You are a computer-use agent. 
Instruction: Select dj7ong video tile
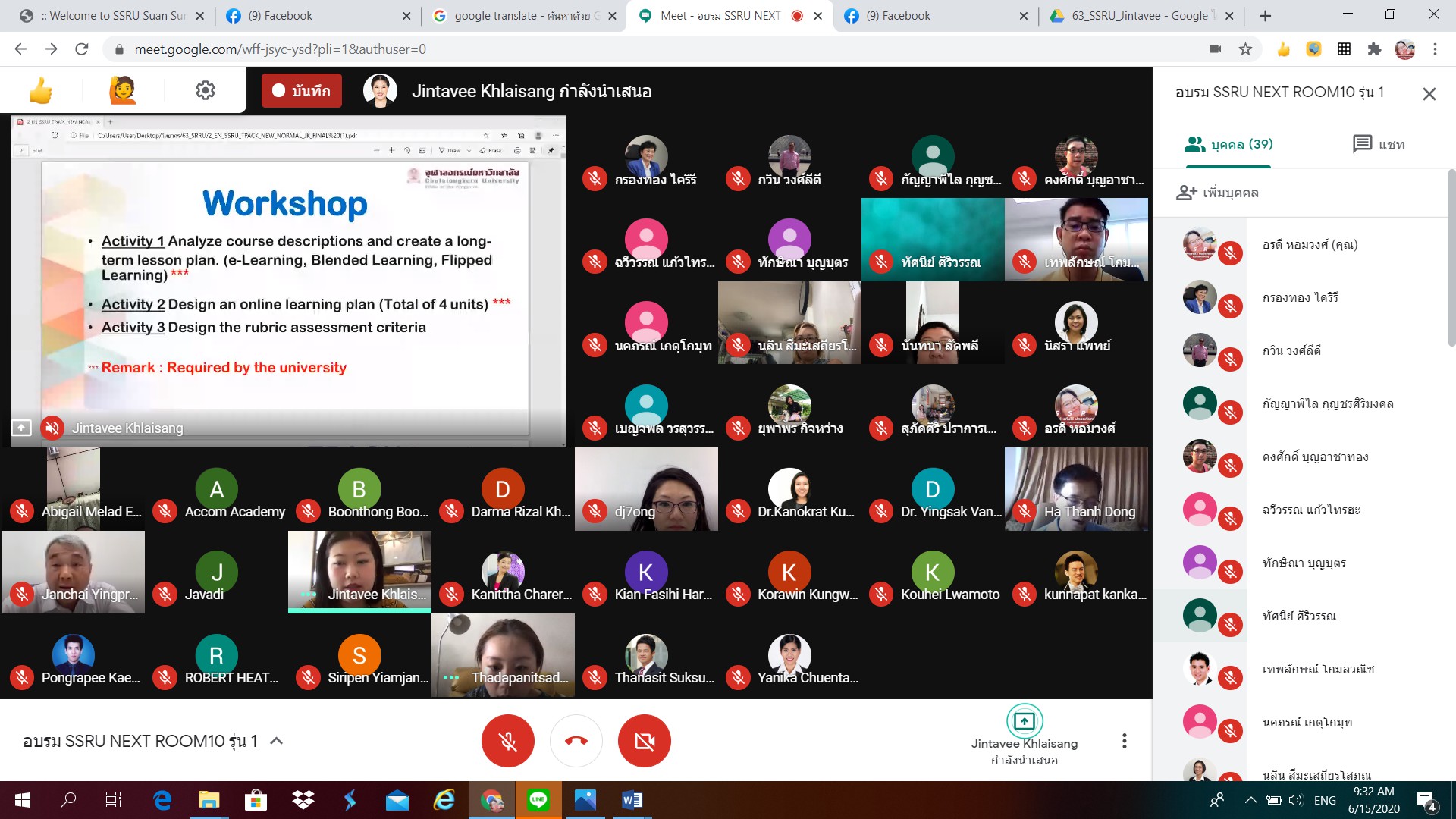click(x=646, y=489)
